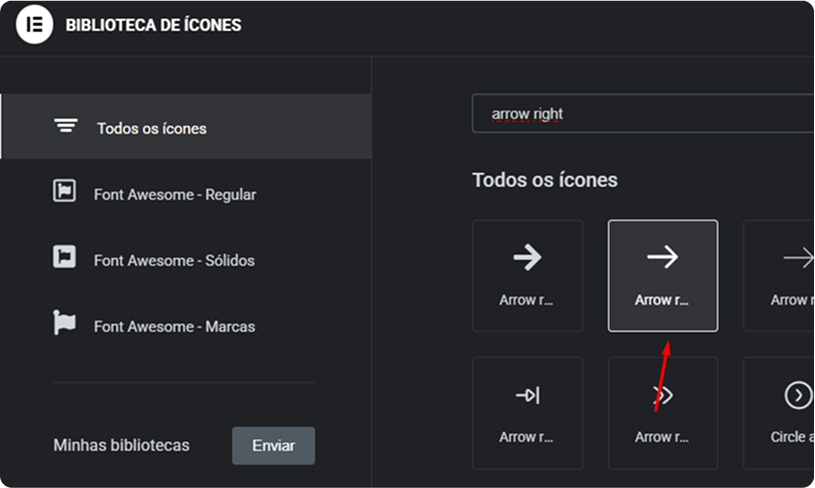The width and height of the screenshot is (815, 488).
Task: Select the bold arrow right icon tile
Action: click(527, 275)
